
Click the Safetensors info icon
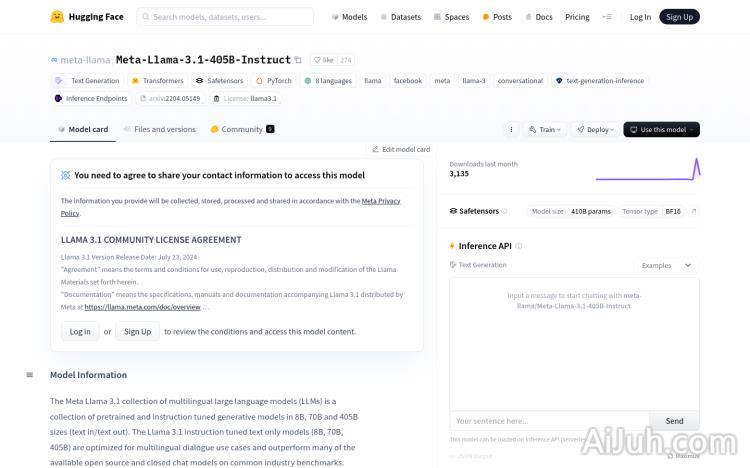(504, 211)
